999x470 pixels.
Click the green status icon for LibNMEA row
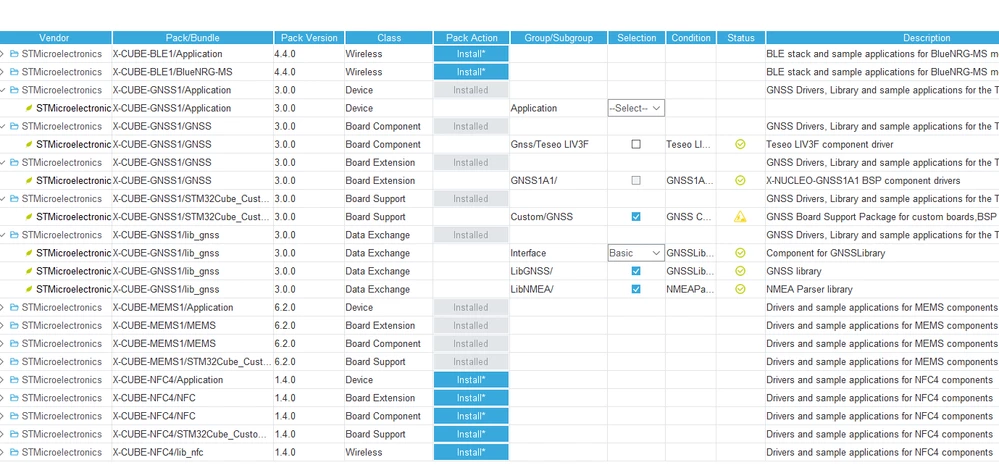tap(740, 289)
